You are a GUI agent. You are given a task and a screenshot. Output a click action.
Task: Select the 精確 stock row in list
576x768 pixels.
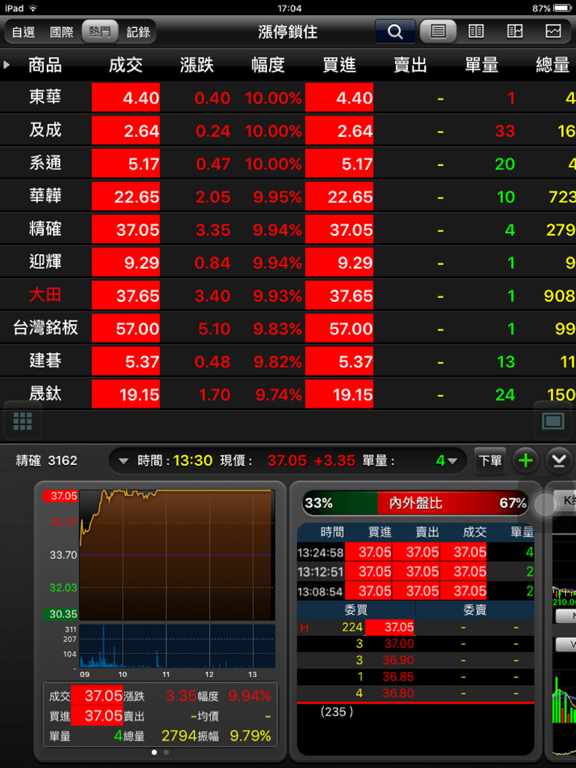coord(288,229)
